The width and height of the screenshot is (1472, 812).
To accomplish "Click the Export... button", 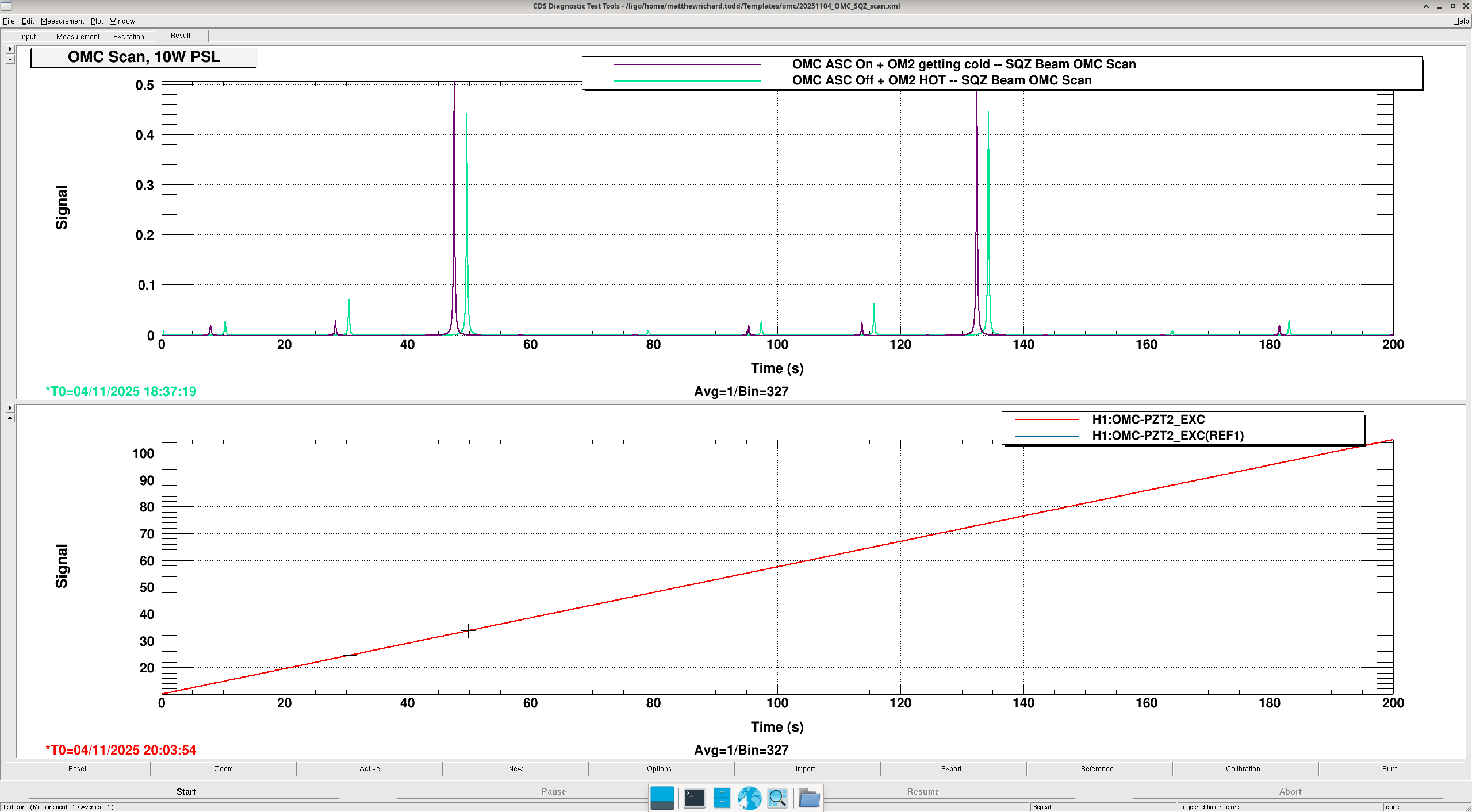I will 953,768.
